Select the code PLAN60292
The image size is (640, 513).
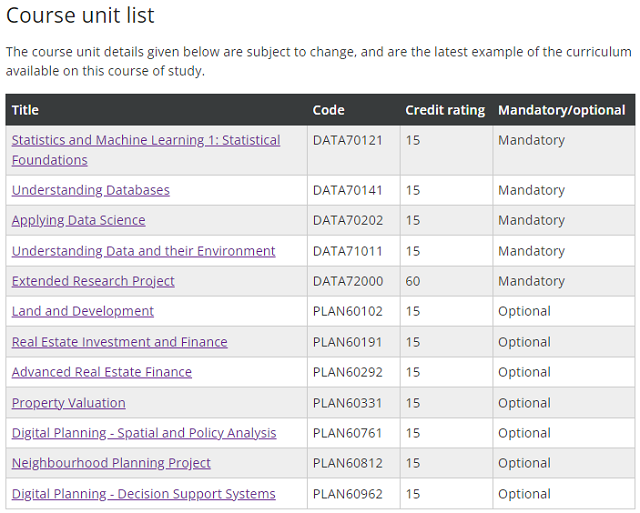coord(348,372)
